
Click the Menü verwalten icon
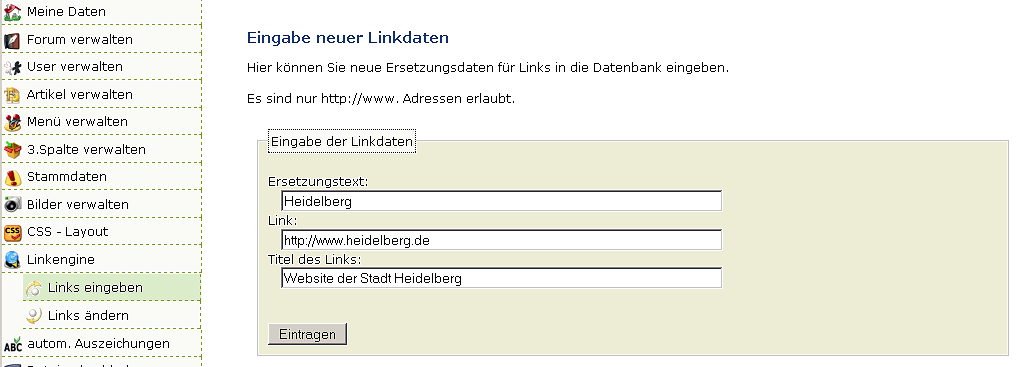[12, 122]
